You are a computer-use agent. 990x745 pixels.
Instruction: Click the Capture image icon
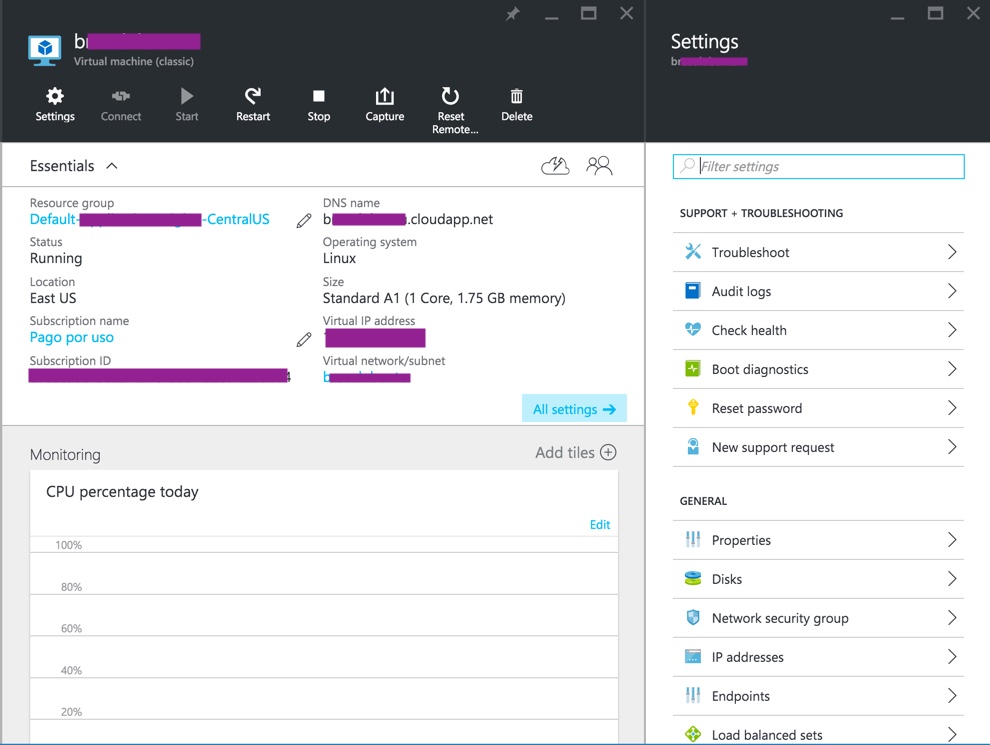[x=384, y=97]
